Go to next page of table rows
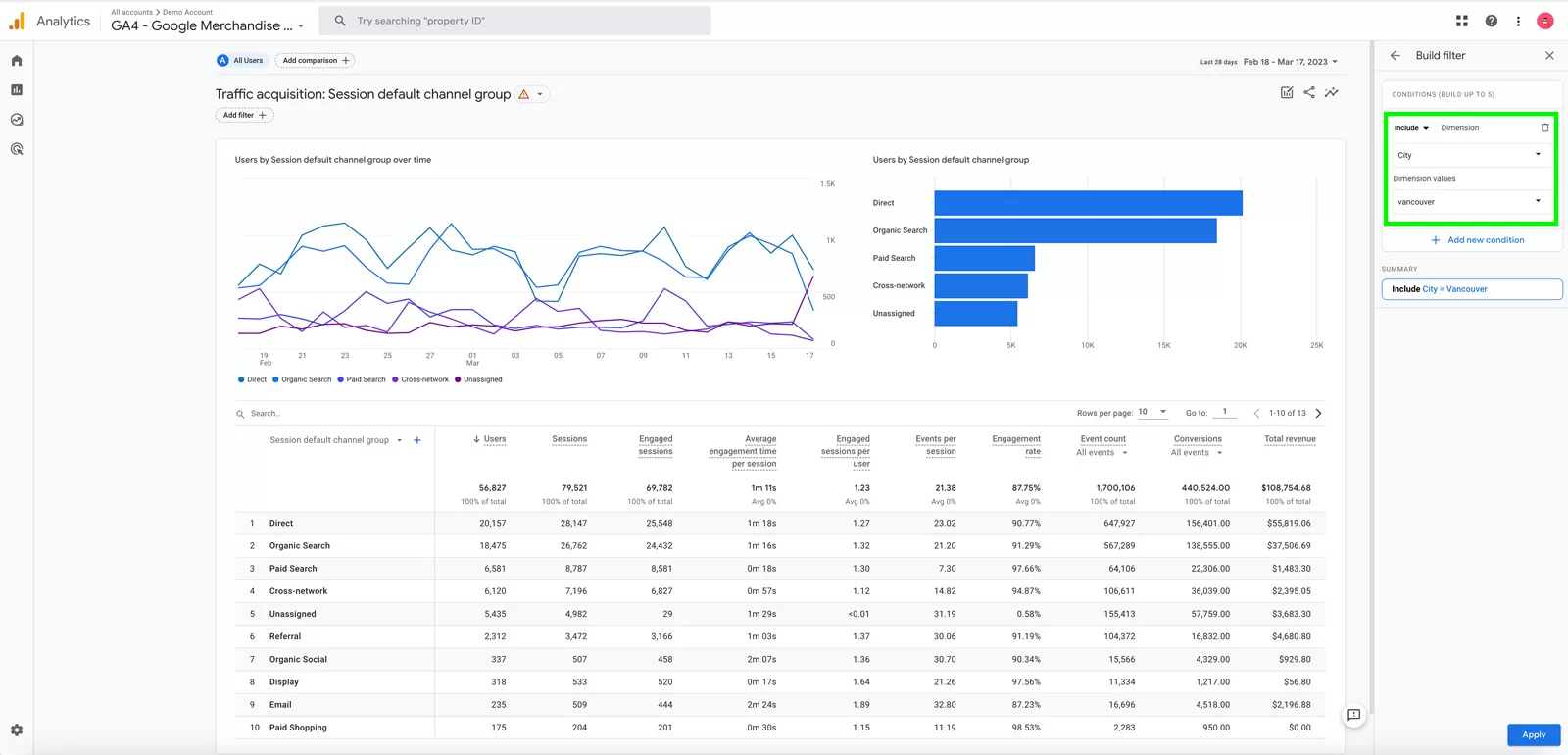The height and width of the screenshot is (755, 1568). point(1319,413)
